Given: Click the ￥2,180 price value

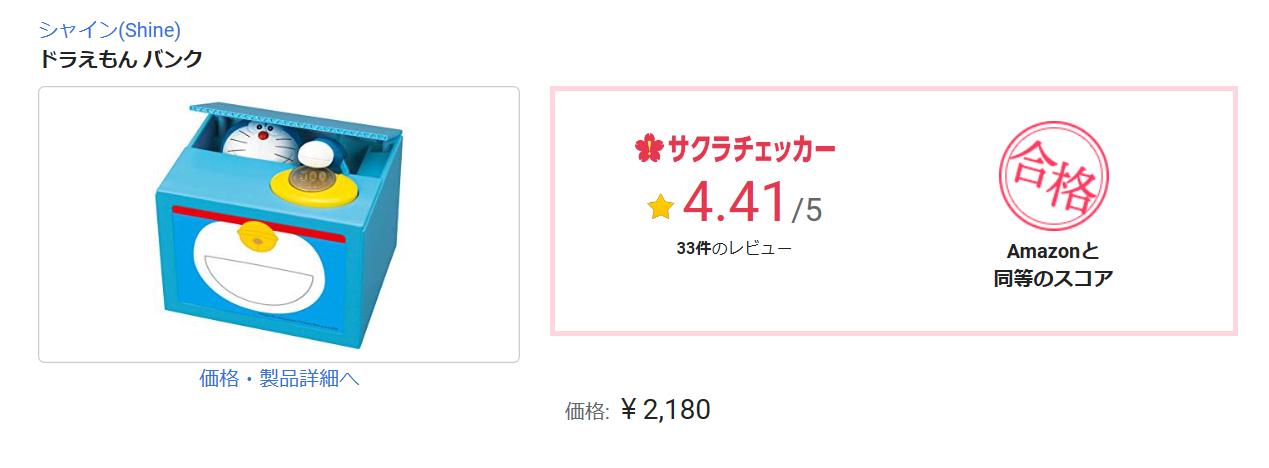Looking at the screenshot, I should [665, 409].
